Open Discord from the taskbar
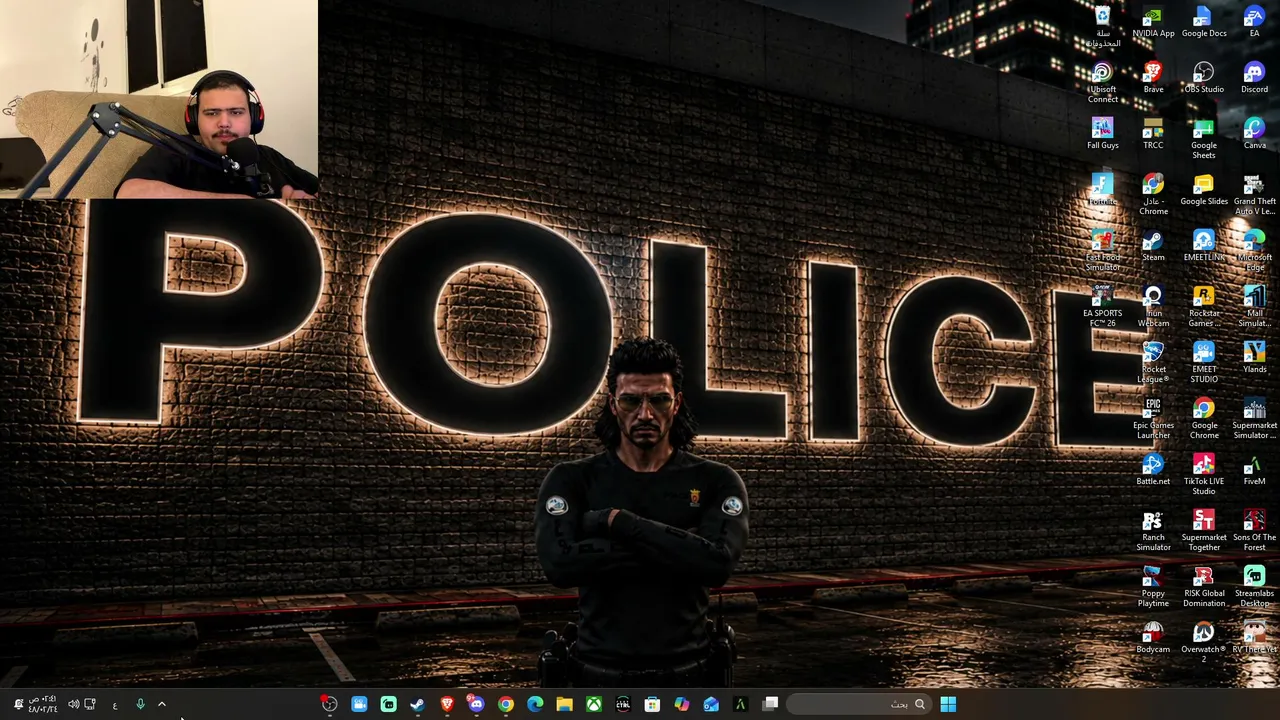 (476, 704)
